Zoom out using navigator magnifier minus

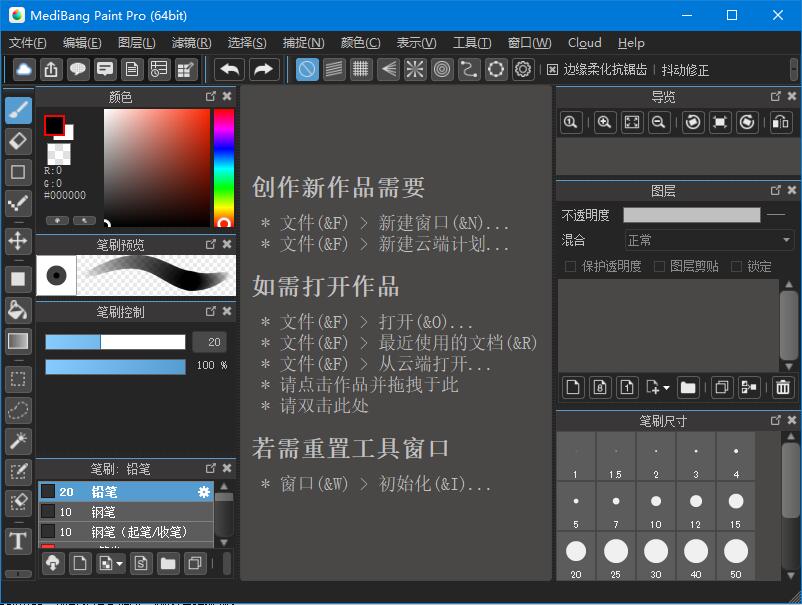point(659,122)
